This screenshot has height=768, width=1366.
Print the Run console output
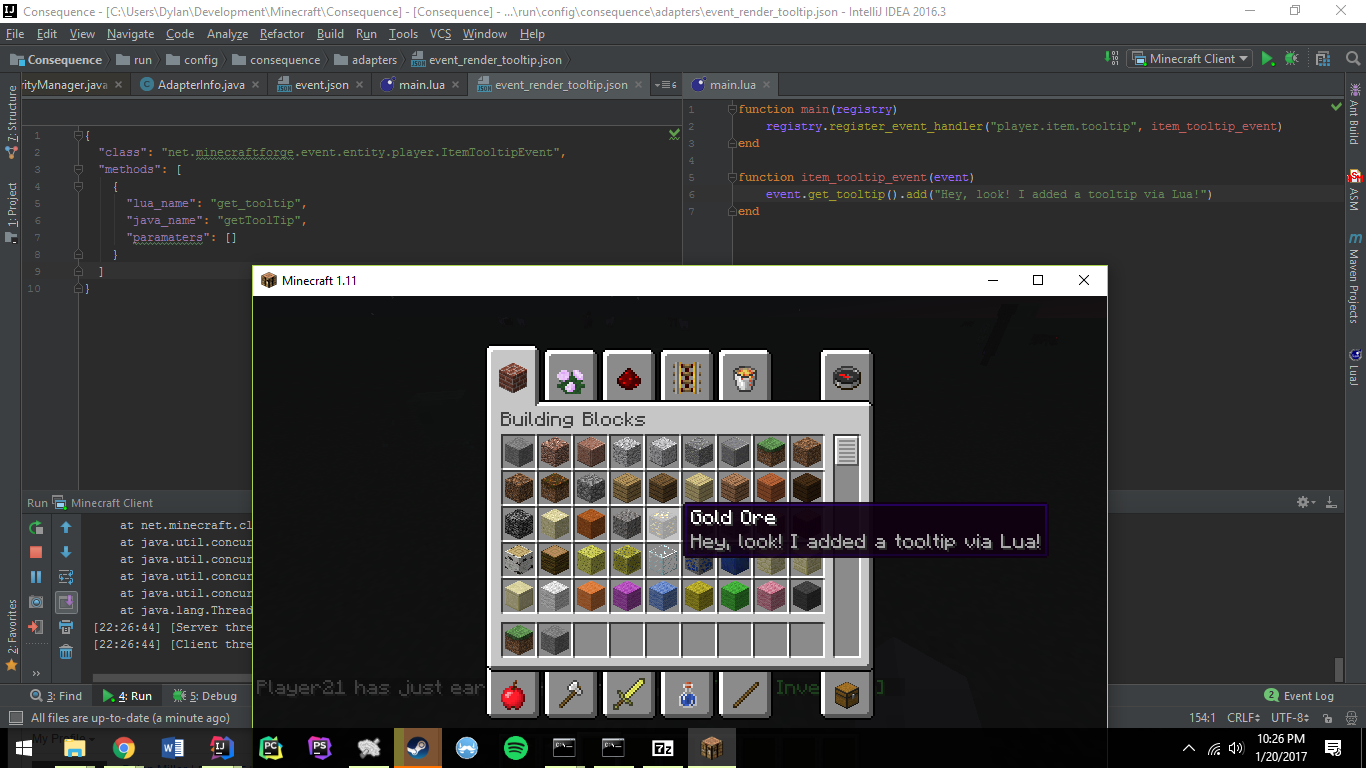click(x=66, y=627)
